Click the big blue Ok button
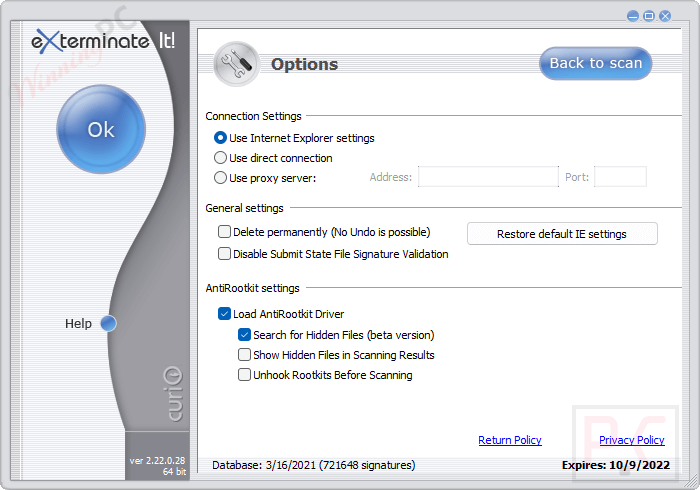 click(101, 129)
